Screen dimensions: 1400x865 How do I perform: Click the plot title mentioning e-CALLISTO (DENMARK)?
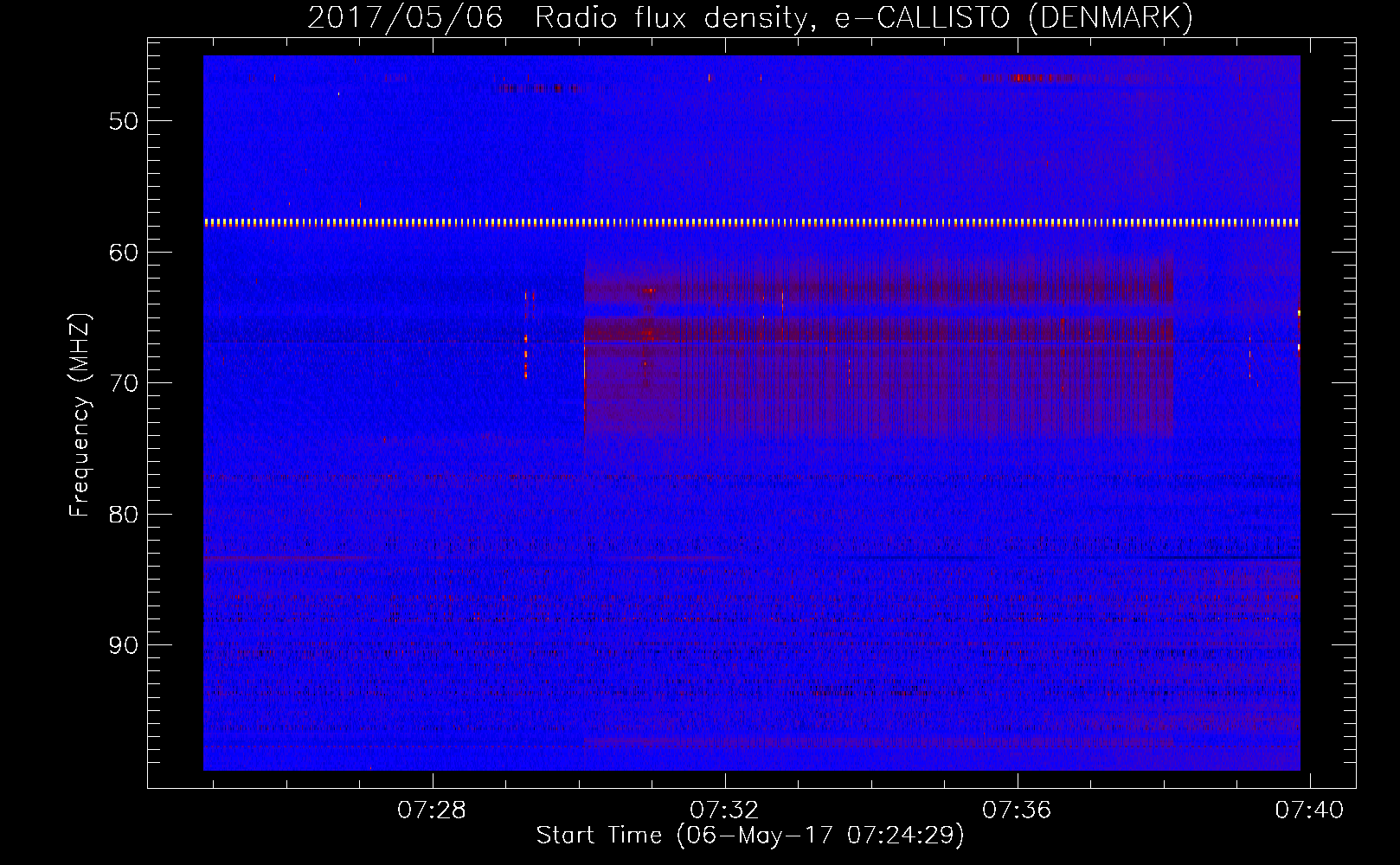pyautogui.click(x=750, y=17)
